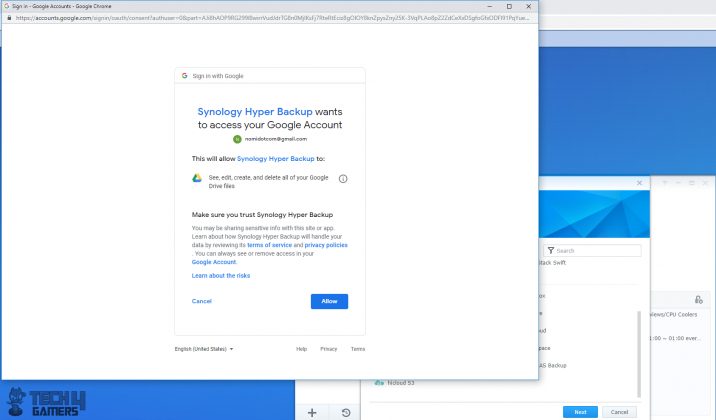The height and width of the screenshot is (420, 716).
Task: Click nomidotcom@gmail.com account email text
Action: point(276,139)
